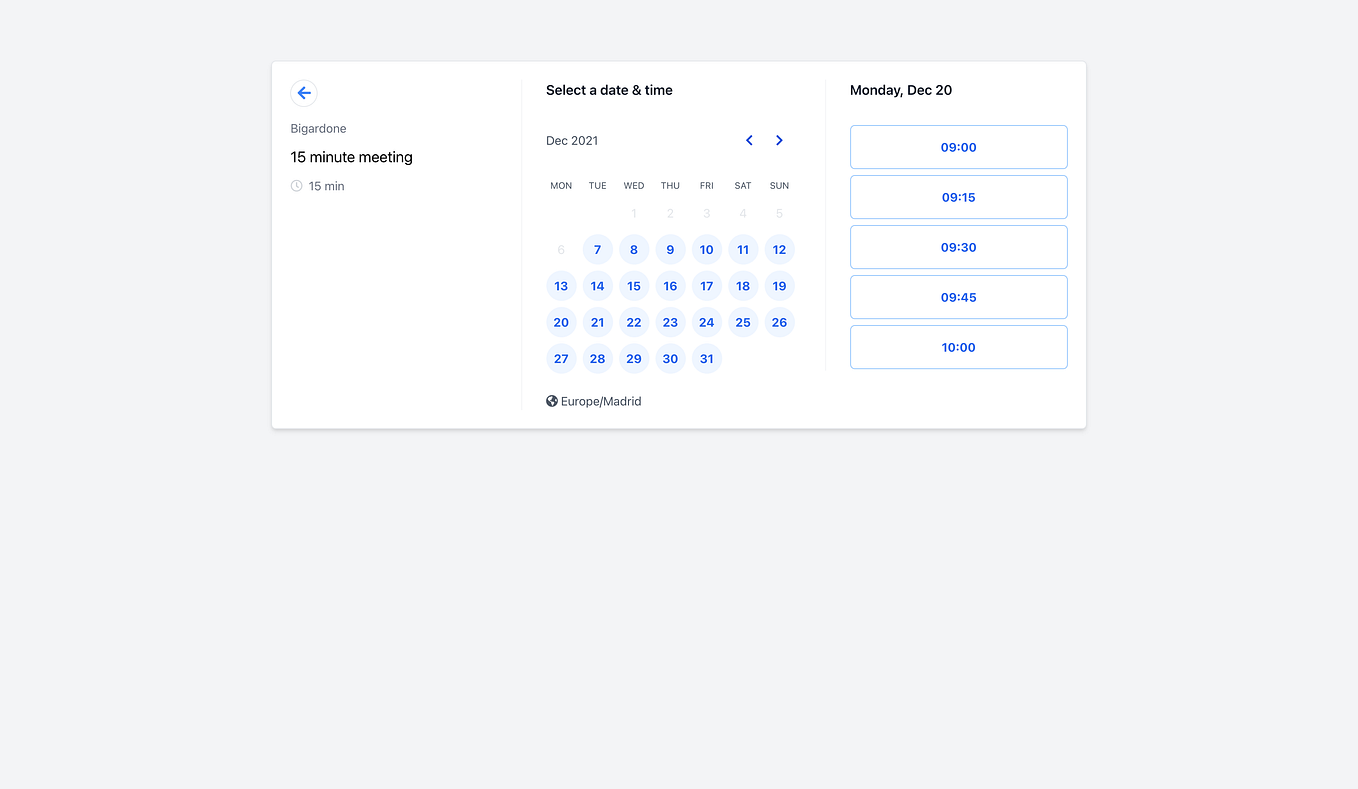Select the Europe/Madrid timezone label
Viewport: 1358px width, 789px height.
click(601, 401)
